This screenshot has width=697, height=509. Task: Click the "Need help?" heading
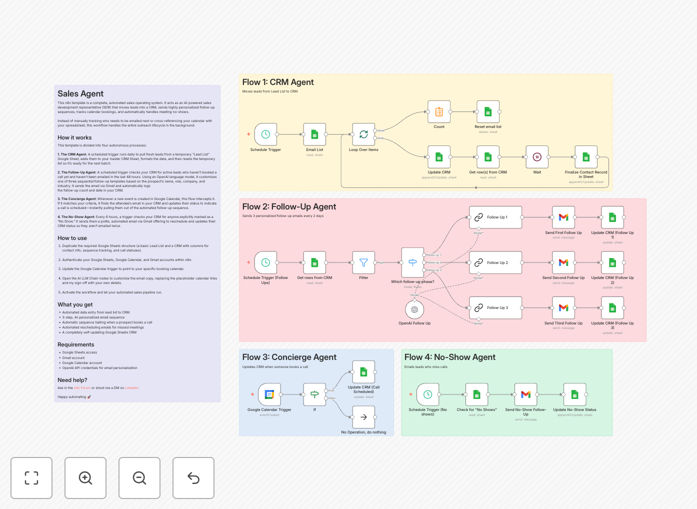72,380
